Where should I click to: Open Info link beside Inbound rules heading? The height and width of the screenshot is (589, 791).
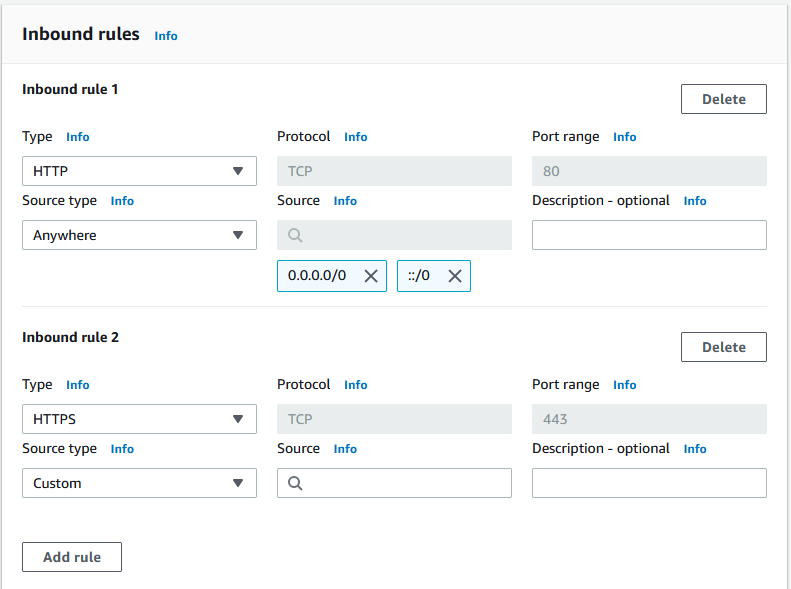tap(166, 36)
